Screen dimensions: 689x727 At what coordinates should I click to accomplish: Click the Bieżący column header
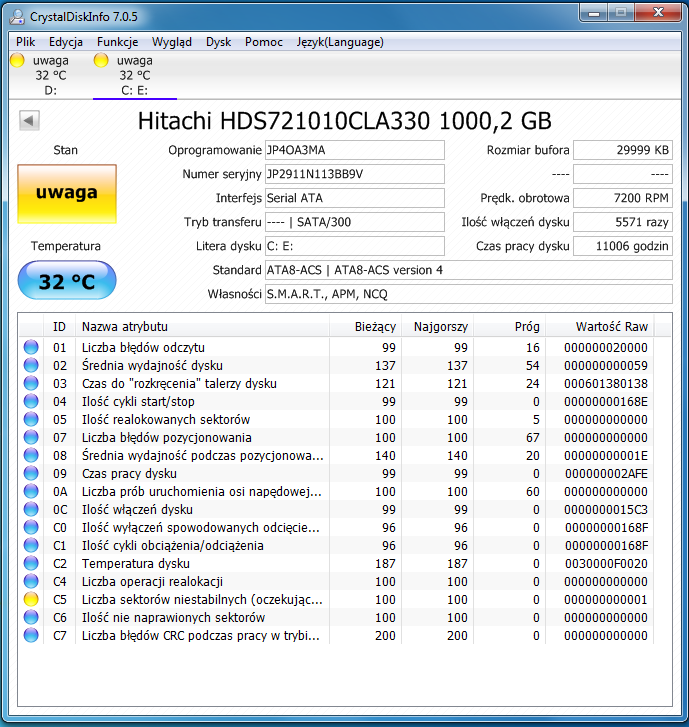[365, 327]
